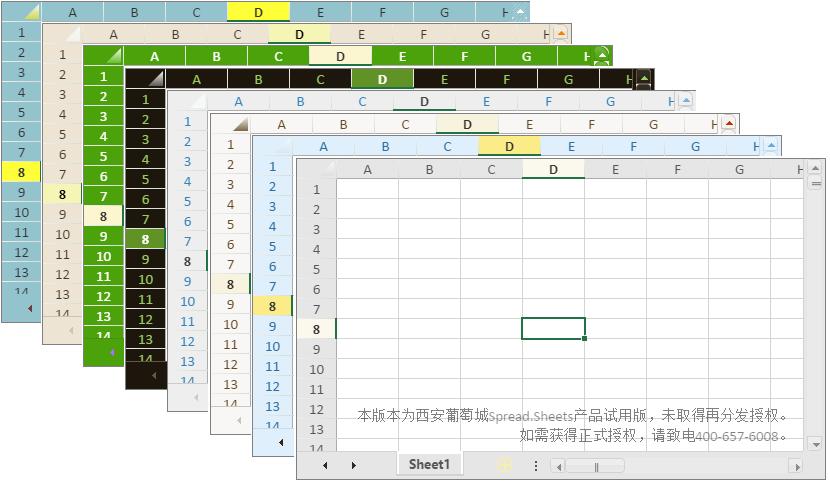Click the front sheet's vertical scrollbar thumb
The height and width of the screenshot is (482, 830).
[815, 184]
